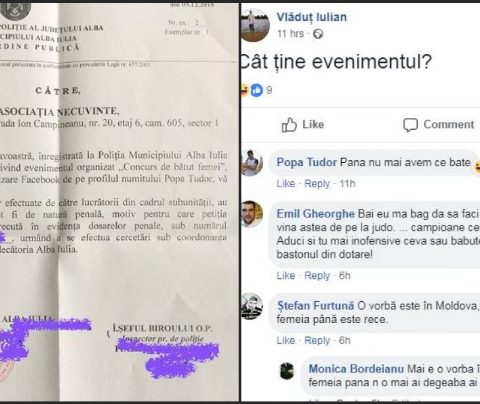Open Ștefan Furtună commenter name link
The image size is (480, 404).
(x=315, y=305)
